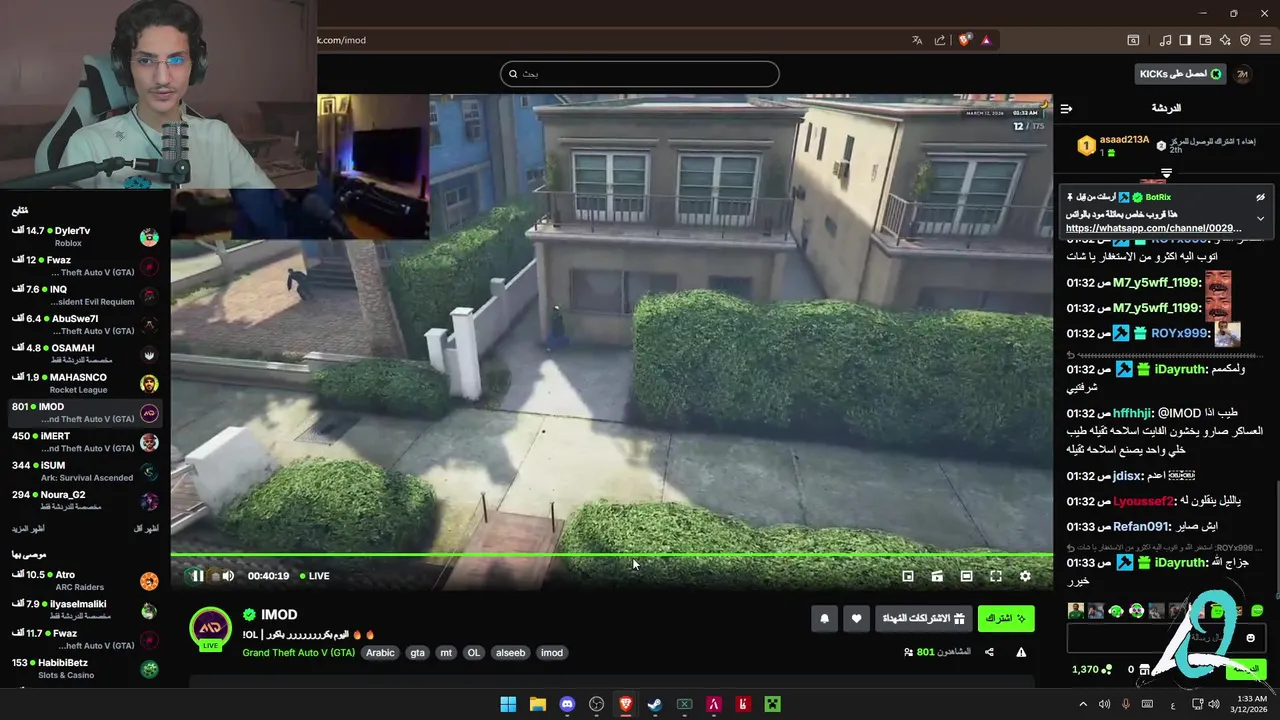Screen dimensions: 1280x720
Task: Seek on the green stream progress bar
Action: (x=611, y=555)
